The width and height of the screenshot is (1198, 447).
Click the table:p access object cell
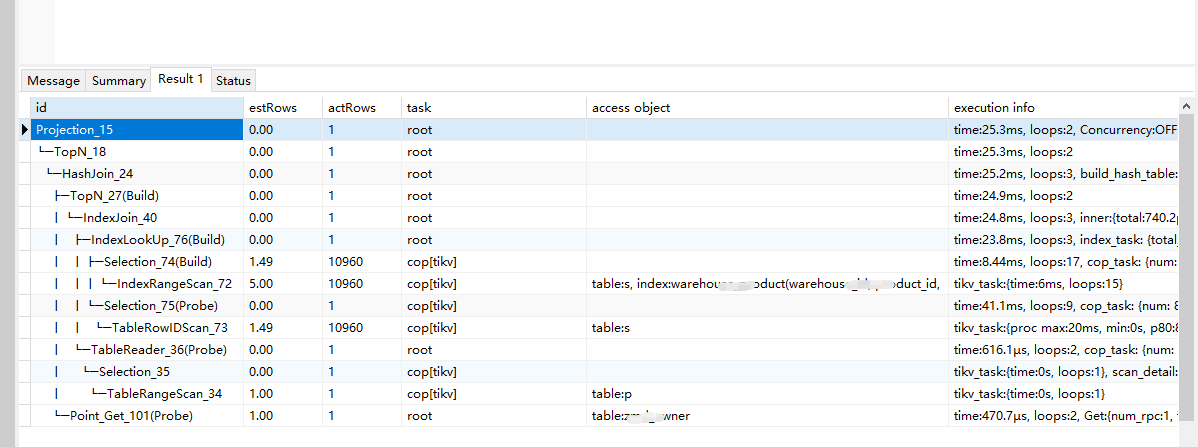coord(612,394)
